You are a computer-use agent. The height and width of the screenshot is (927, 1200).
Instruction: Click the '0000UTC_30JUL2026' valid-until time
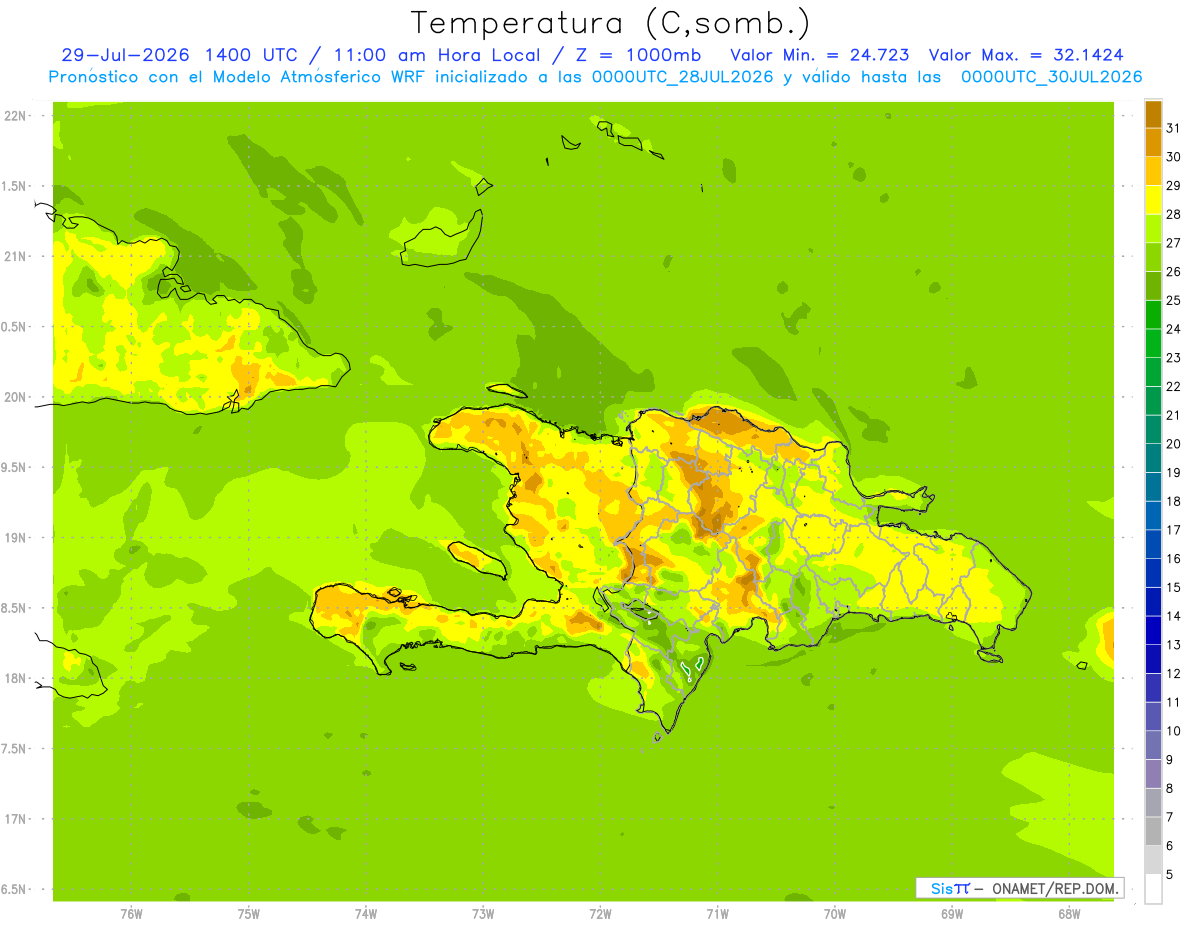click(1051, 77)
